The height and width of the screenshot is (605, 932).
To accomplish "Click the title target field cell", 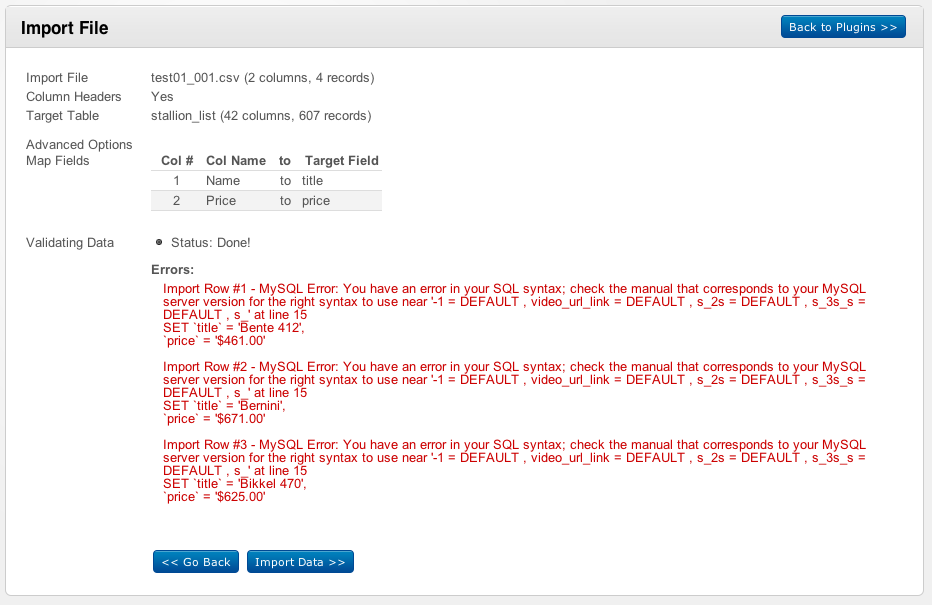I will 313,181.
